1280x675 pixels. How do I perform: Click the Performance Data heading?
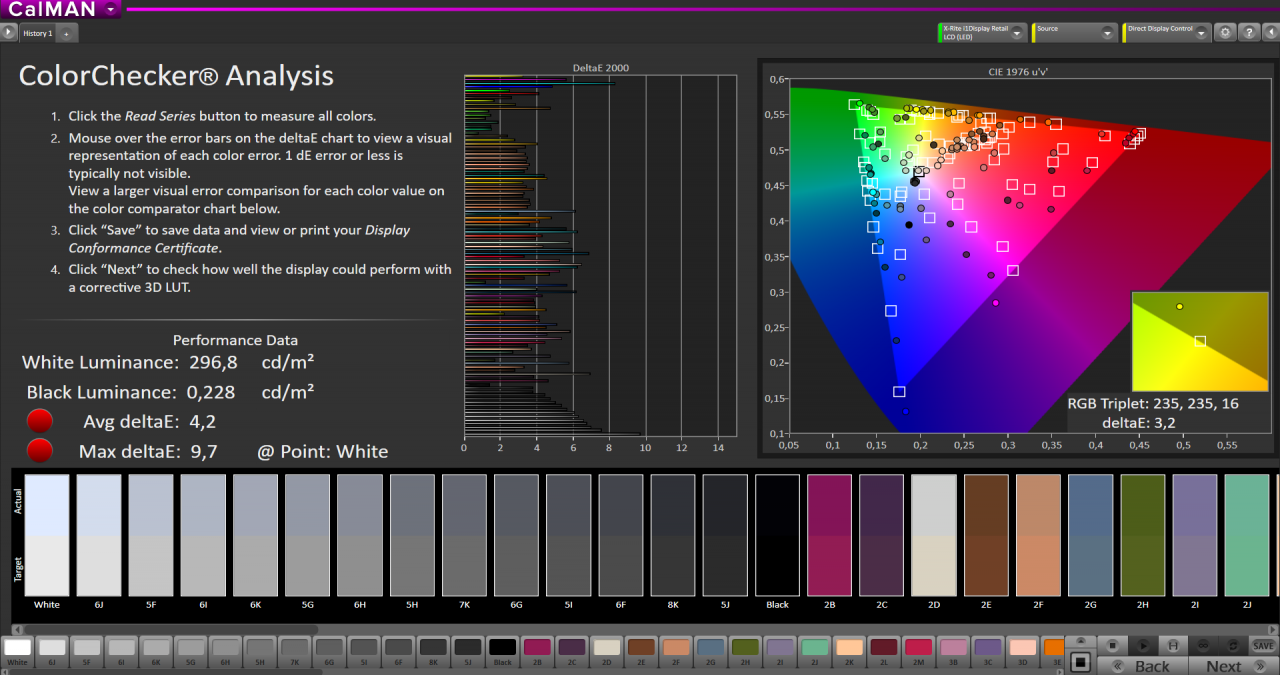coord(235,340)
